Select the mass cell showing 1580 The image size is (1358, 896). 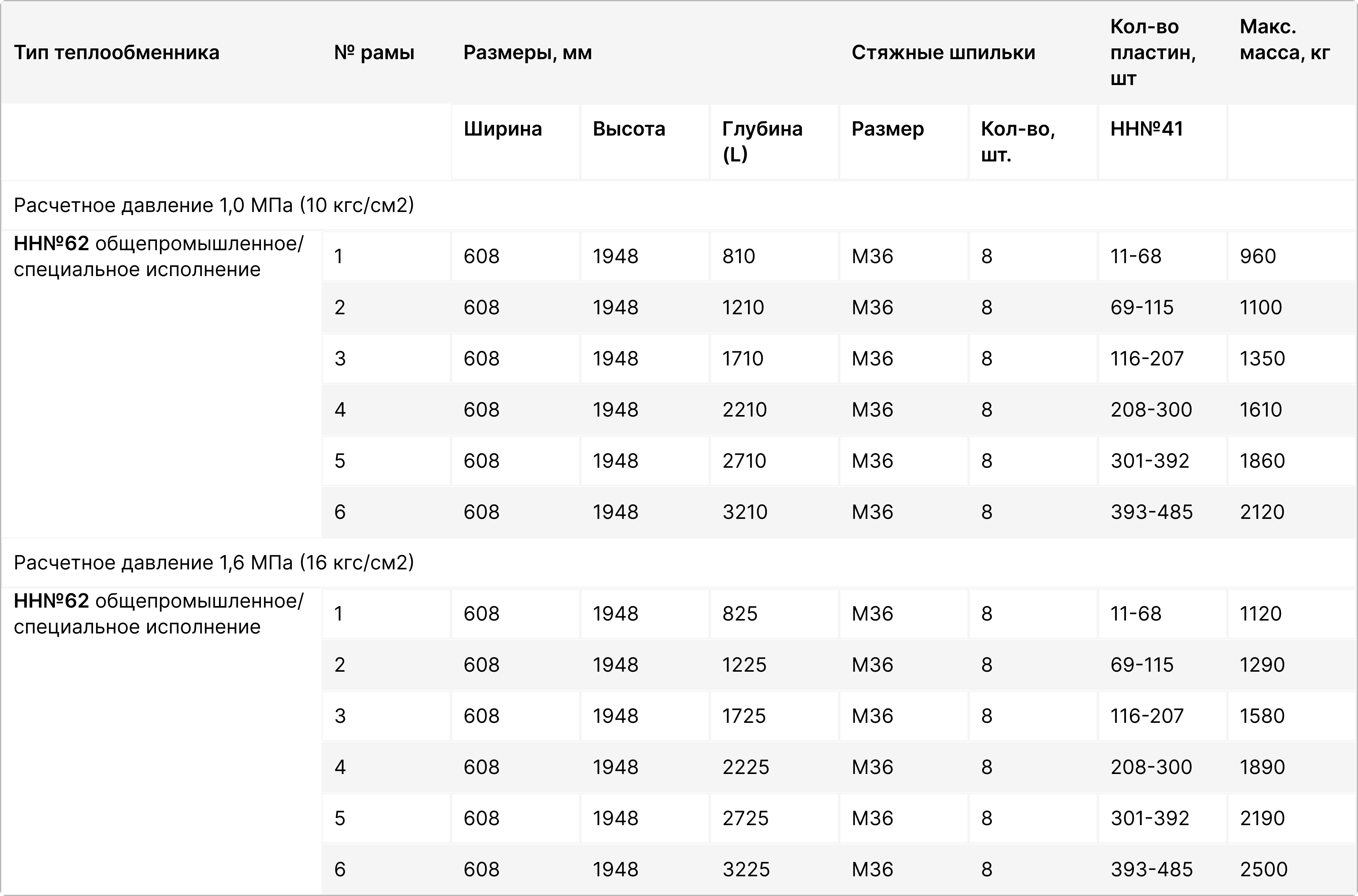click(x=1262, y=716)
